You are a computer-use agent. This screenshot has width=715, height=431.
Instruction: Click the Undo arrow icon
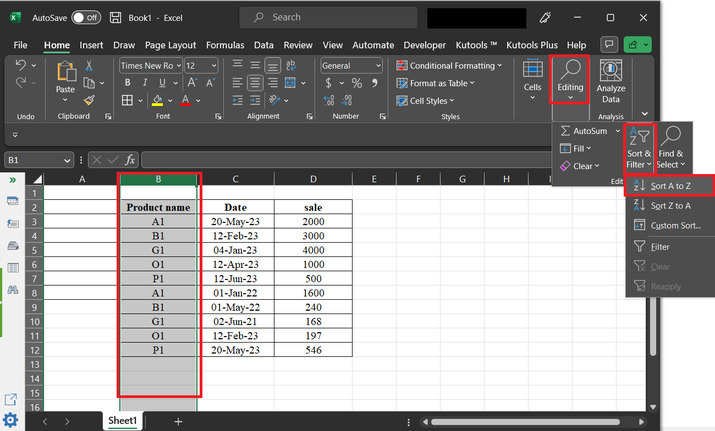pyautogui.click(x=23, y=65)
